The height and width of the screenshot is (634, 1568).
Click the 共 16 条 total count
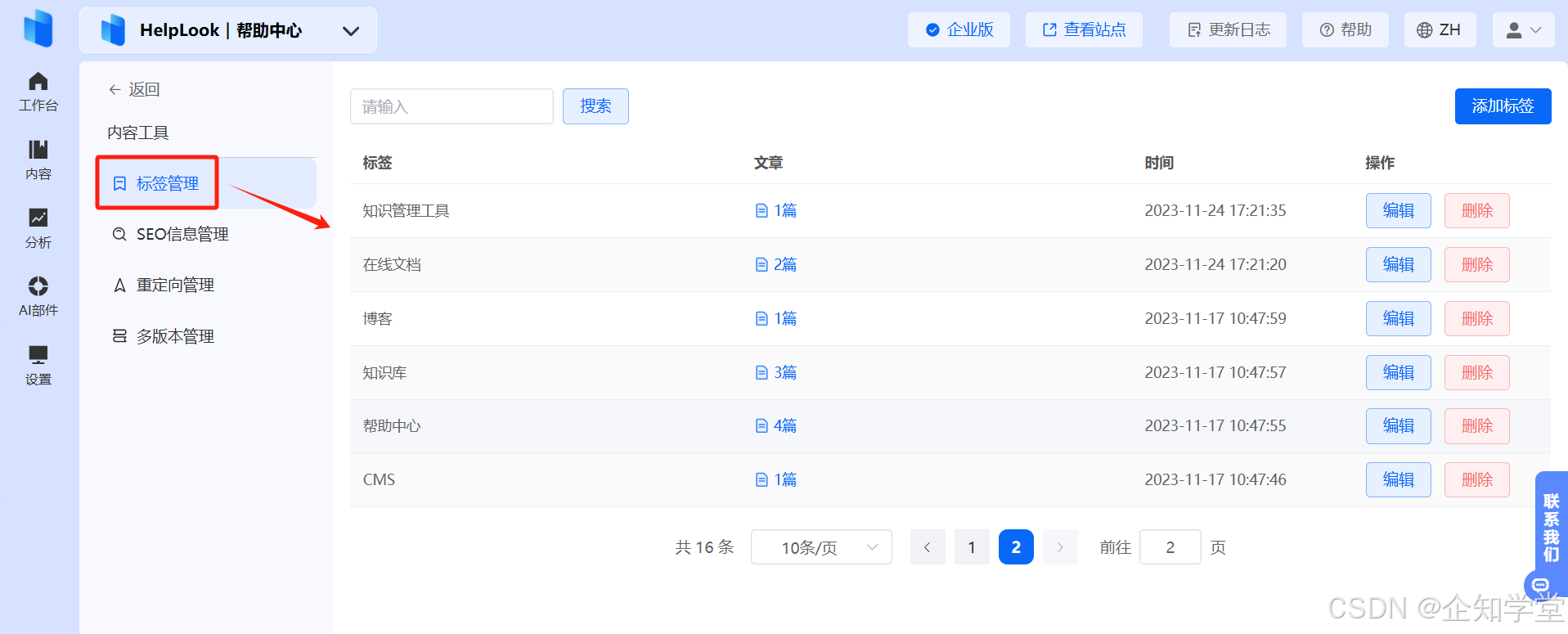(x=705, y=547)
